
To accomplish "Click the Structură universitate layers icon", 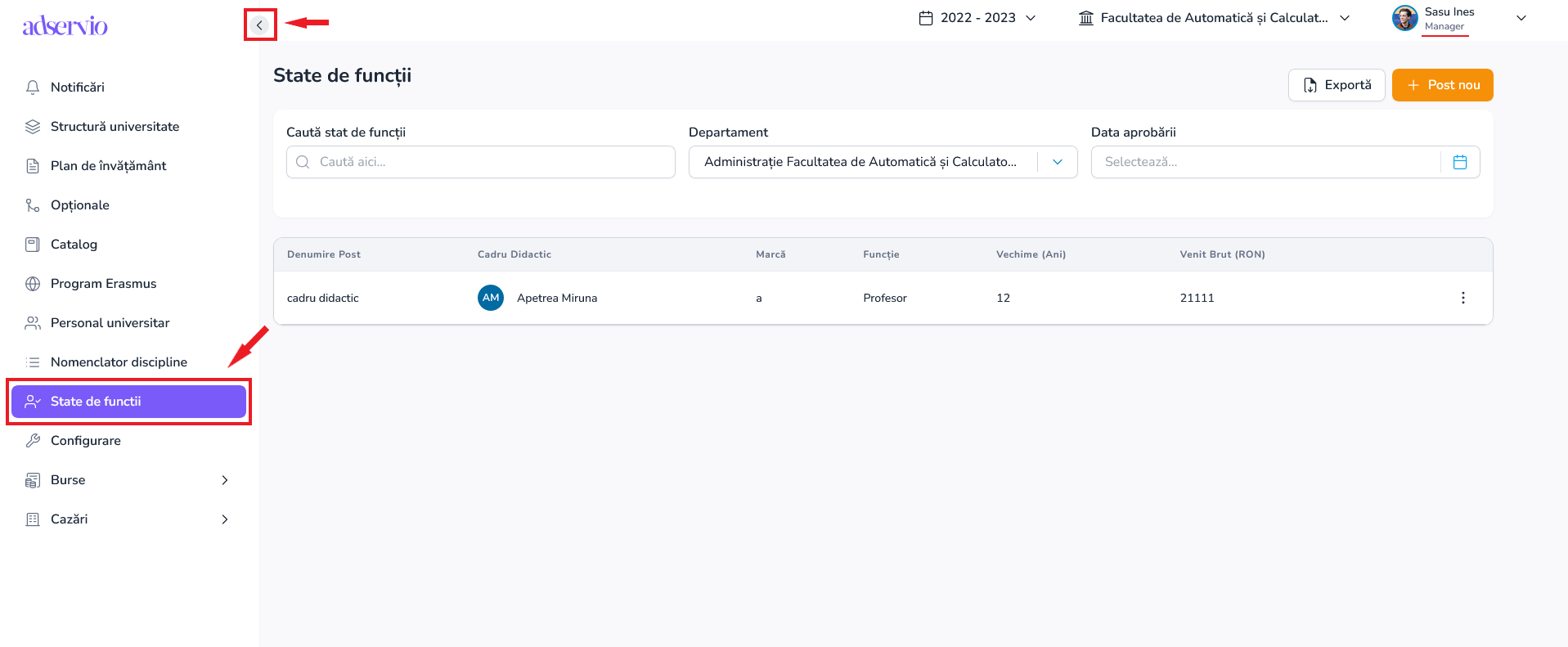I will [x=33, y=127].
